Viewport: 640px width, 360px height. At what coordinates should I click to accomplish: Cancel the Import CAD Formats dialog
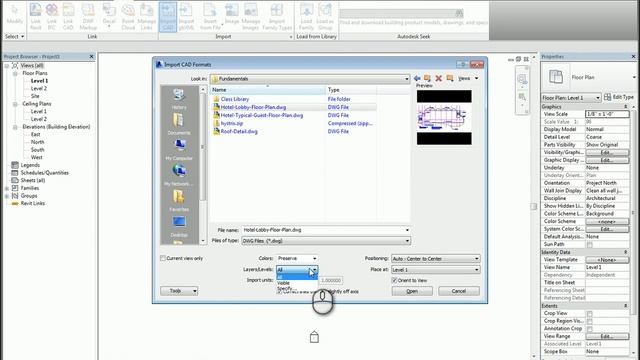[x=459, y=291]
